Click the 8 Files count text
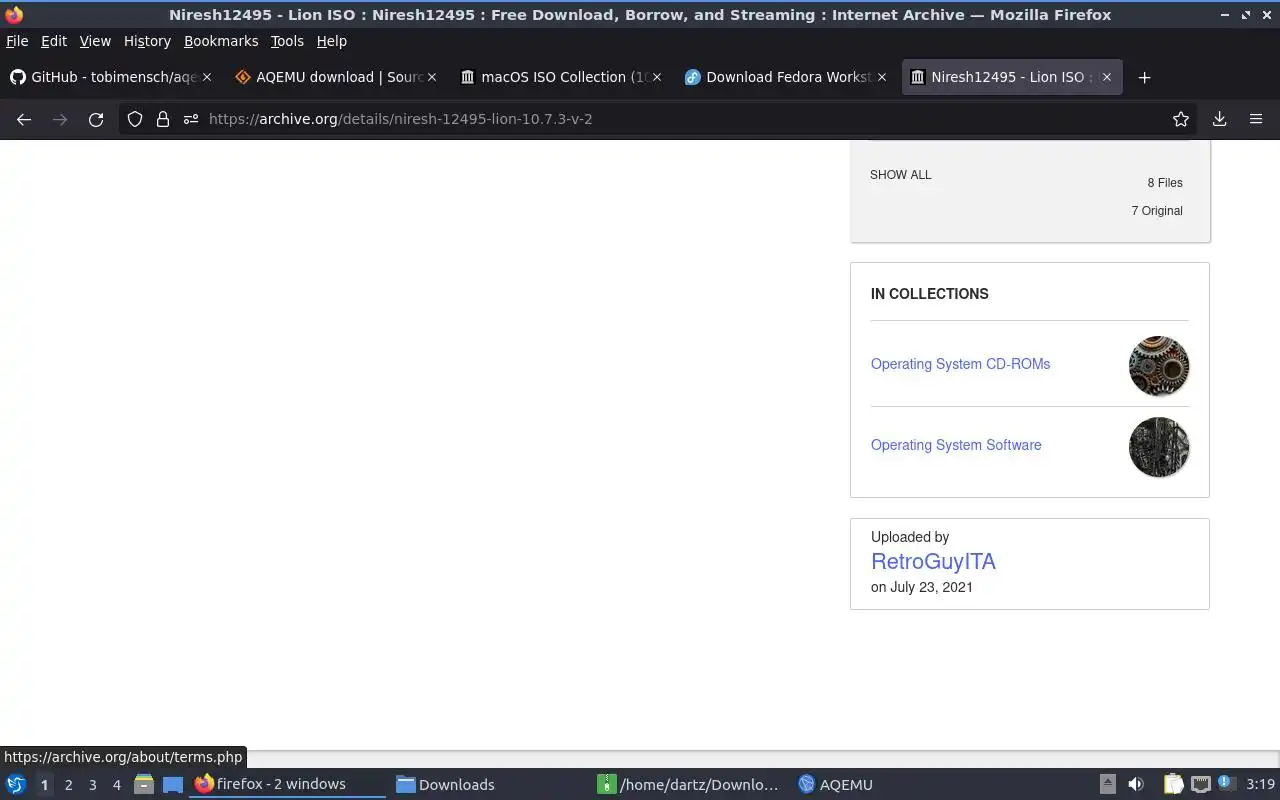The height and width of the screenshot is (800, 1280). coord(1165,183)
